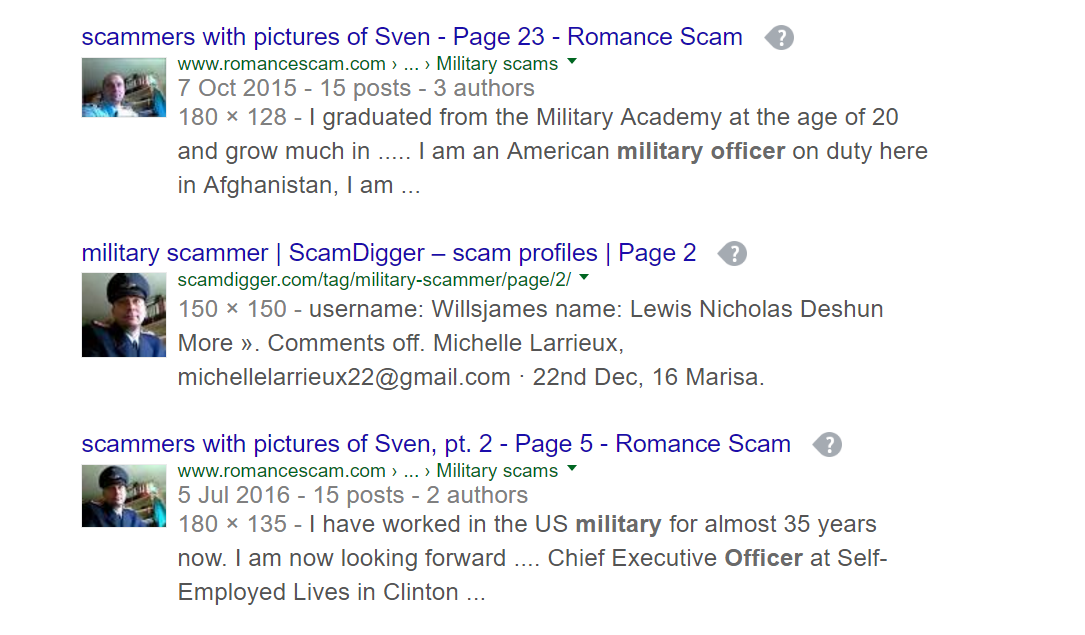This screenshot has height=635, width=1085.
Task: Click www.romancescam.com URL under Page 5 result
Action: (x=281, y=471)
